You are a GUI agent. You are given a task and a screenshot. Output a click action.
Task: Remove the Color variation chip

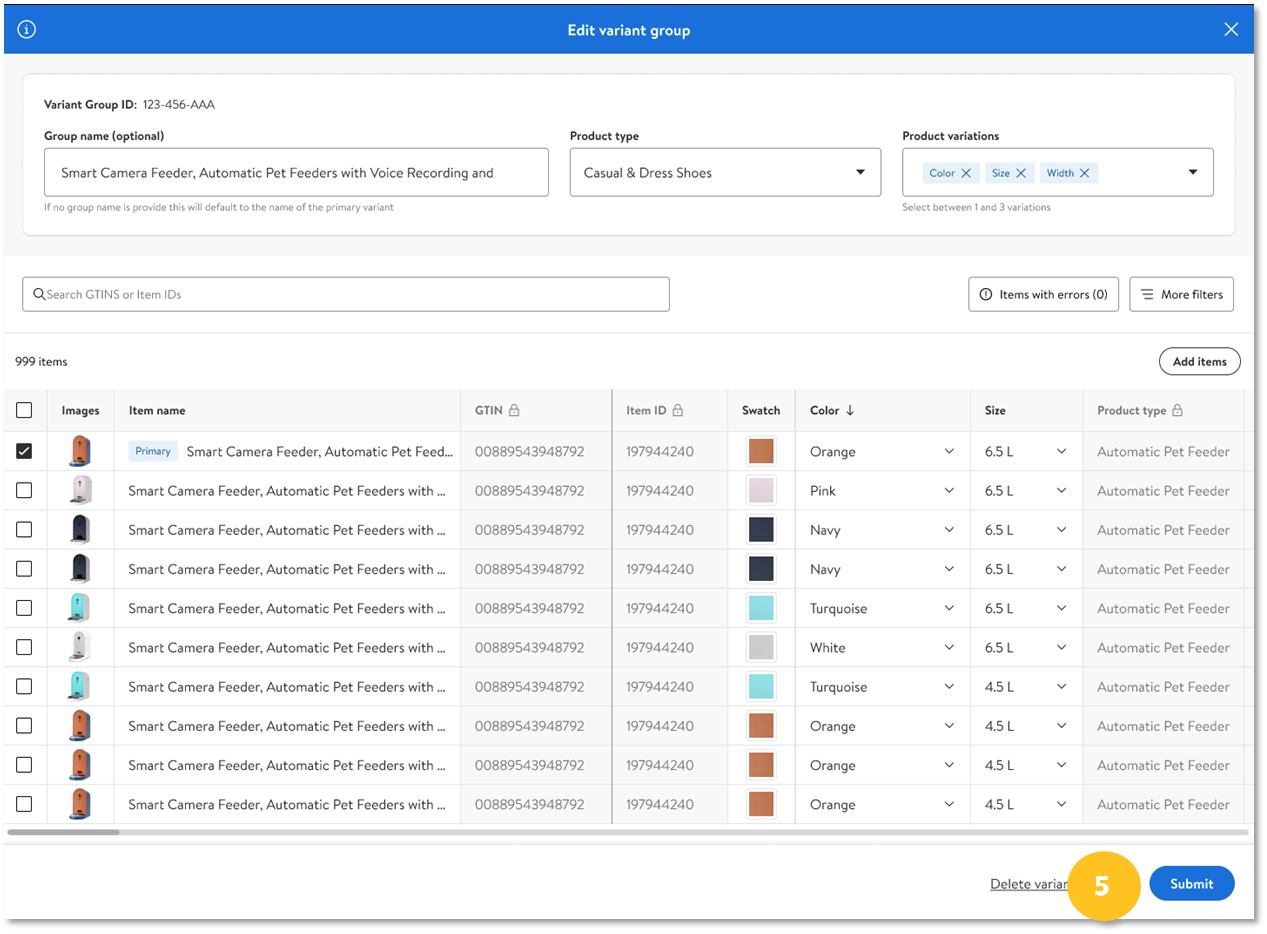click(966, 173)
